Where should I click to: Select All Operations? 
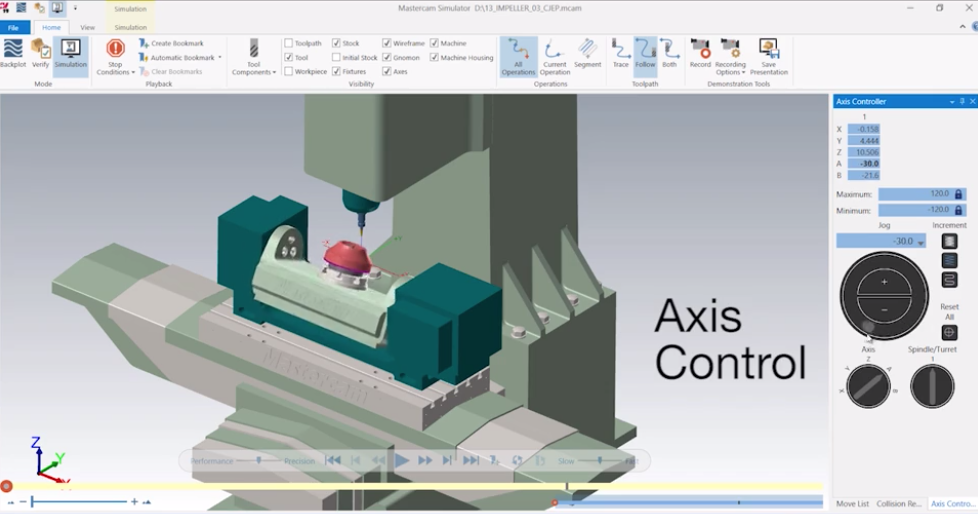(518, 57)
